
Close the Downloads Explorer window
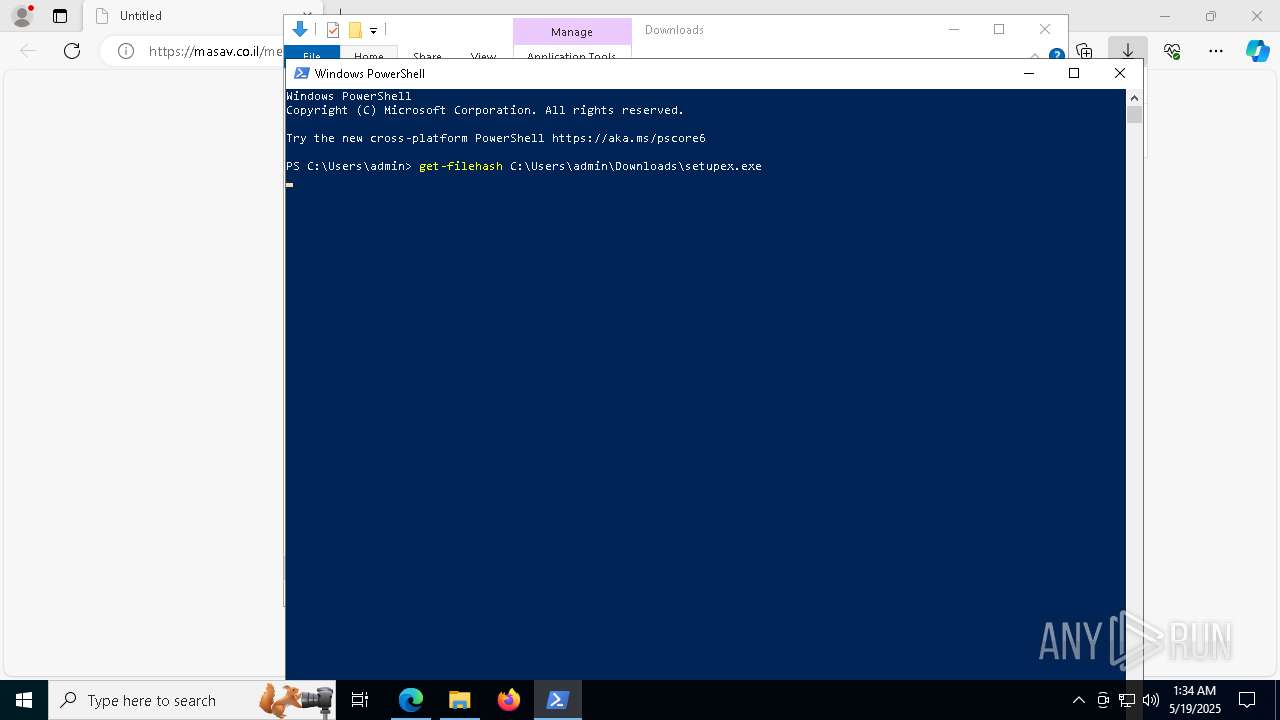pyautogui.click(x=1045, y=29)
